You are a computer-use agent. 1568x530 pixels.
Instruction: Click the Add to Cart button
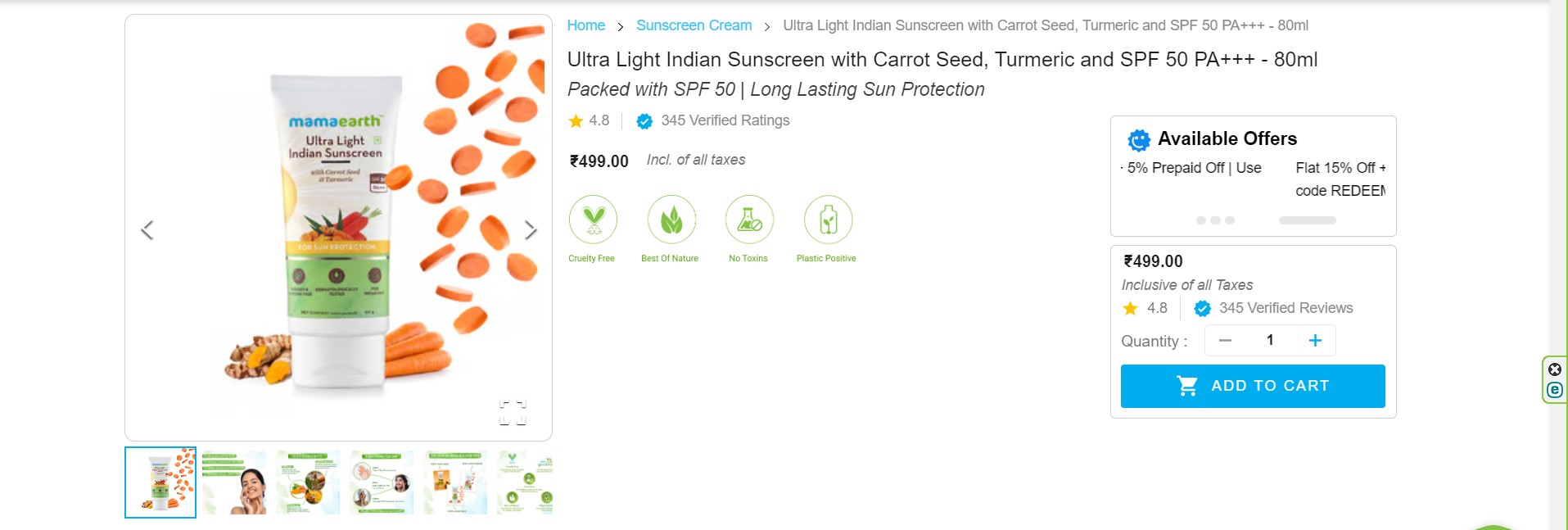1253,386
